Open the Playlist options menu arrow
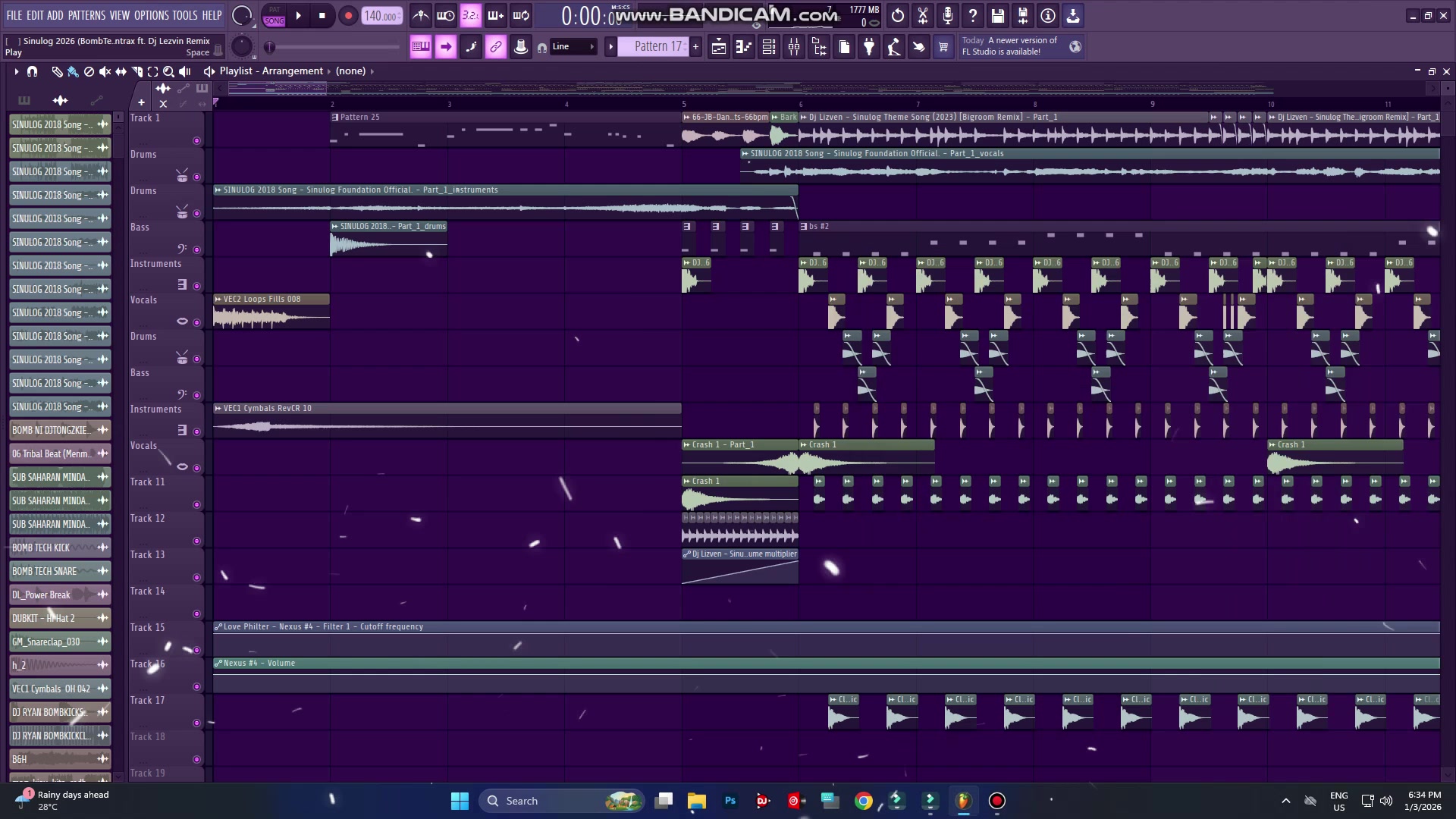1456x819 pixels. coord(16,71)
